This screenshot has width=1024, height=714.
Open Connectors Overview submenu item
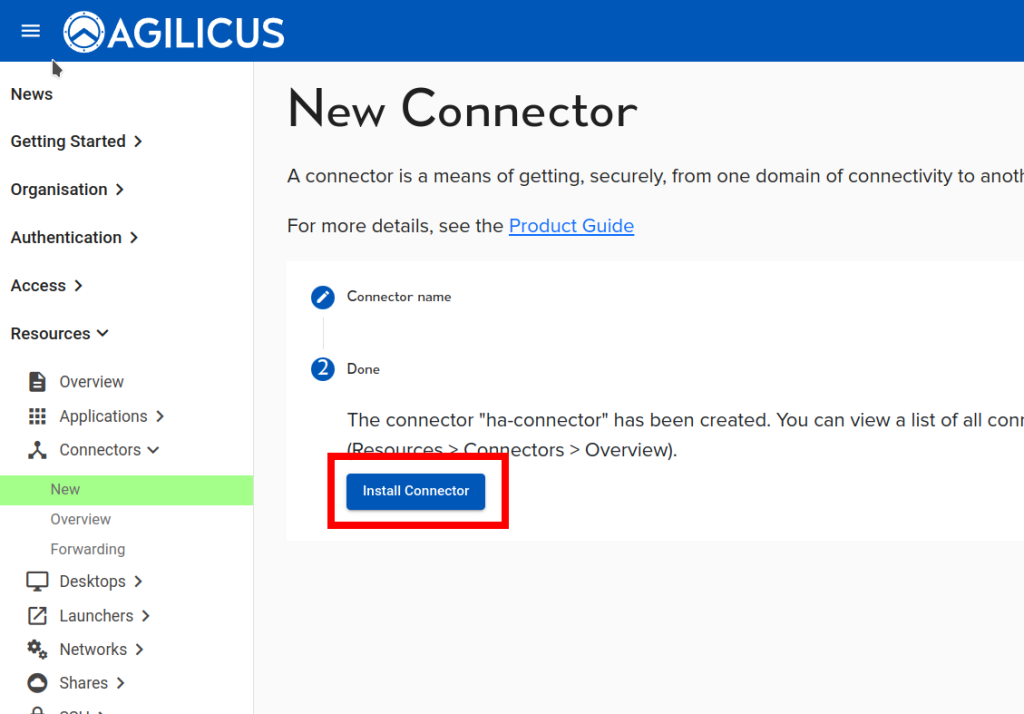point(81,519)
